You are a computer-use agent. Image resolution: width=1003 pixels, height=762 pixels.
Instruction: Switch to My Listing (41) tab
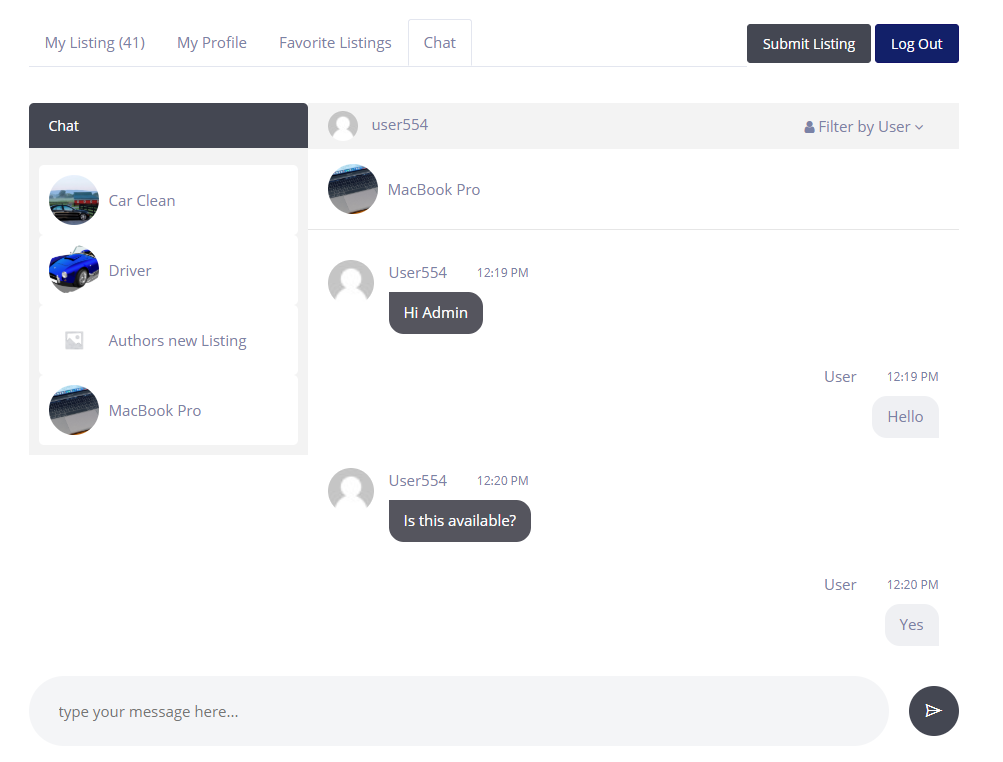coord(95,43)
